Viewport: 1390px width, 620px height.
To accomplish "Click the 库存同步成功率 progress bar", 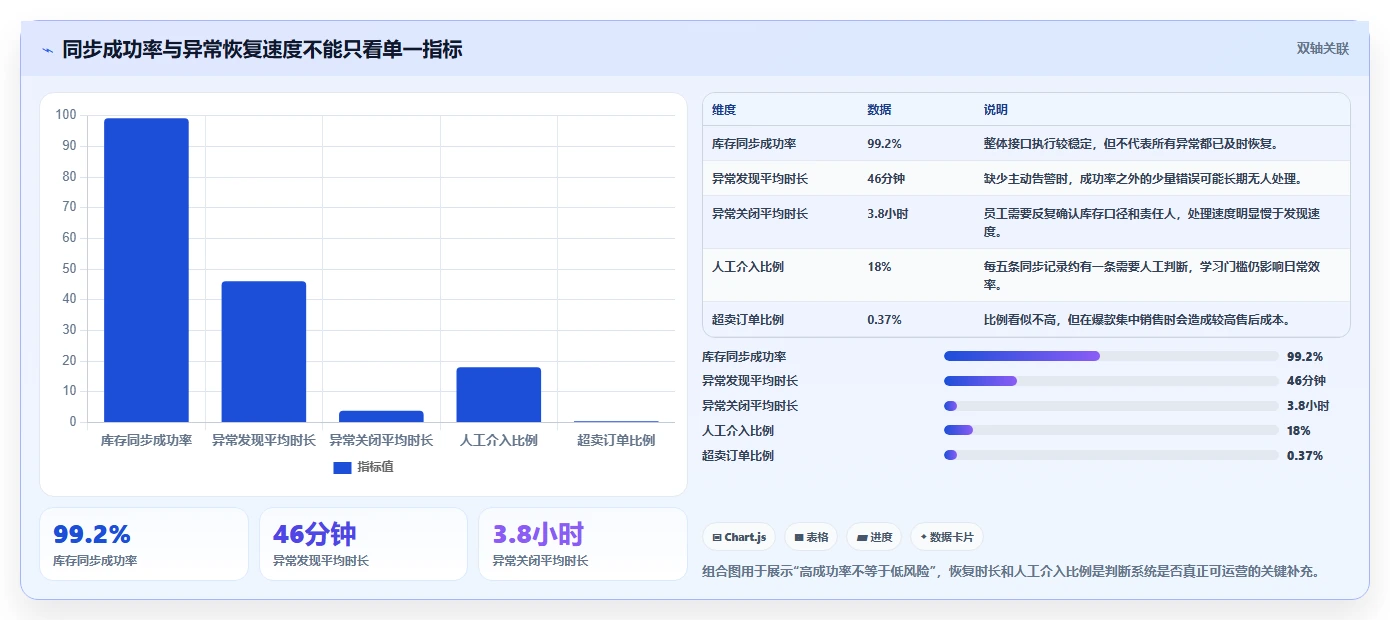I will (x=1111, y=356).
